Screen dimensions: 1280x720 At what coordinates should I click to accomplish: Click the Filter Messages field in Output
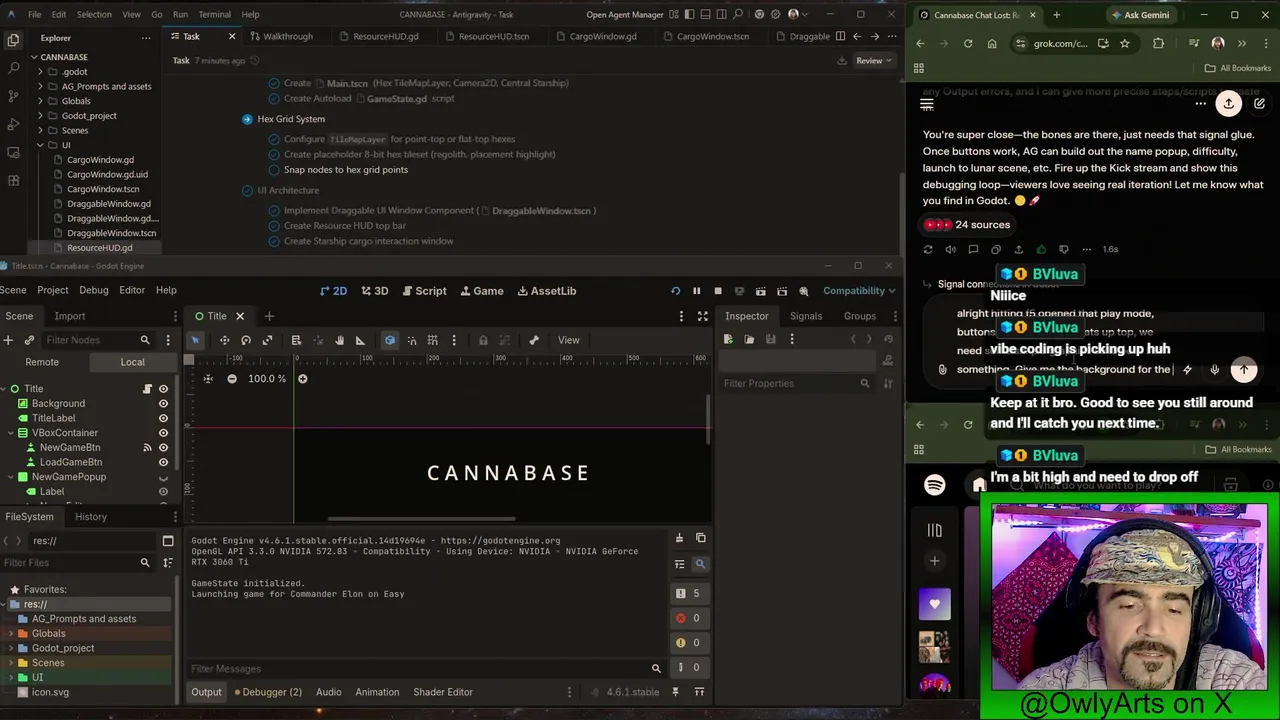pos(426,669)
